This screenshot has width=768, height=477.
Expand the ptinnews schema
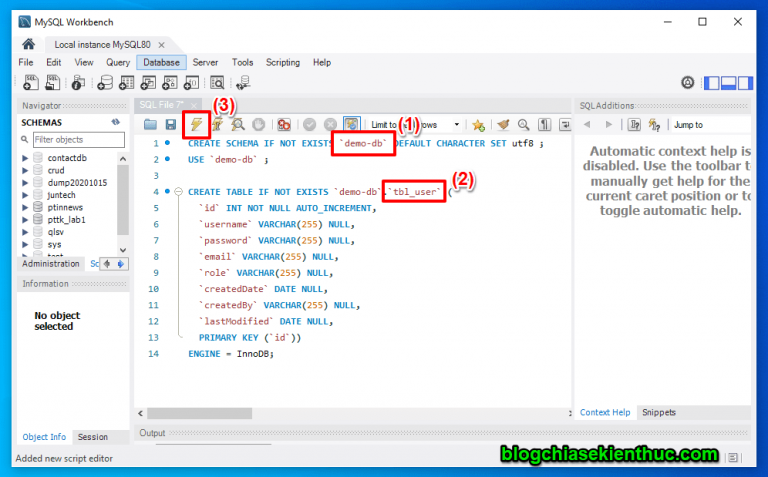[25, 207]
